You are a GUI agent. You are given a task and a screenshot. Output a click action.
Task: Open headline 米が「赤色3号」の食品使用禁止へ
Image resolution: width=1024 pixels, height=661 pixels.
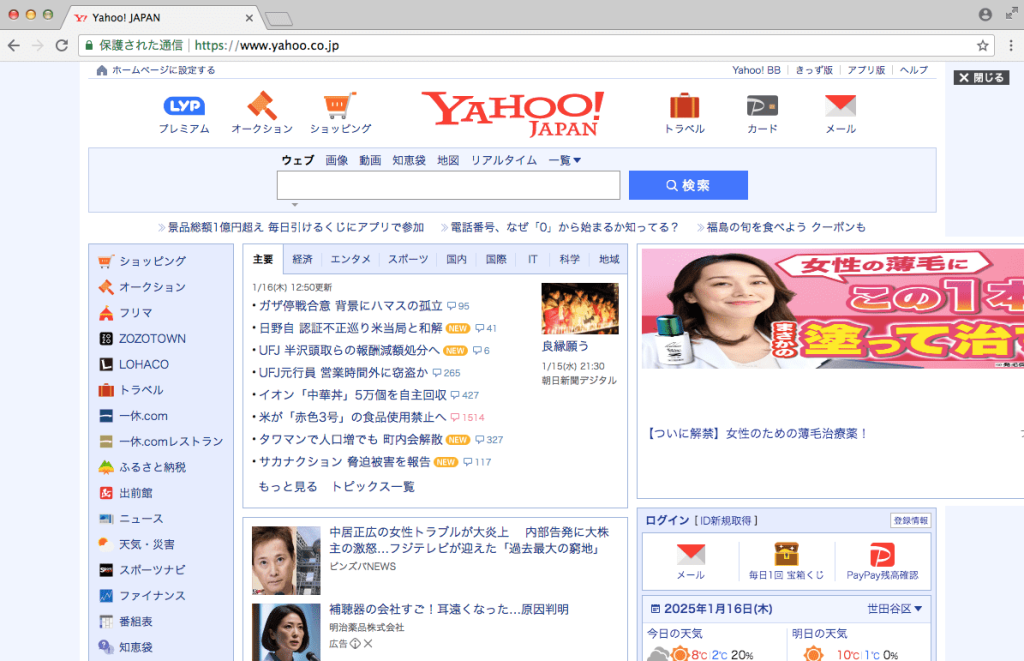[x=353, y=417]
